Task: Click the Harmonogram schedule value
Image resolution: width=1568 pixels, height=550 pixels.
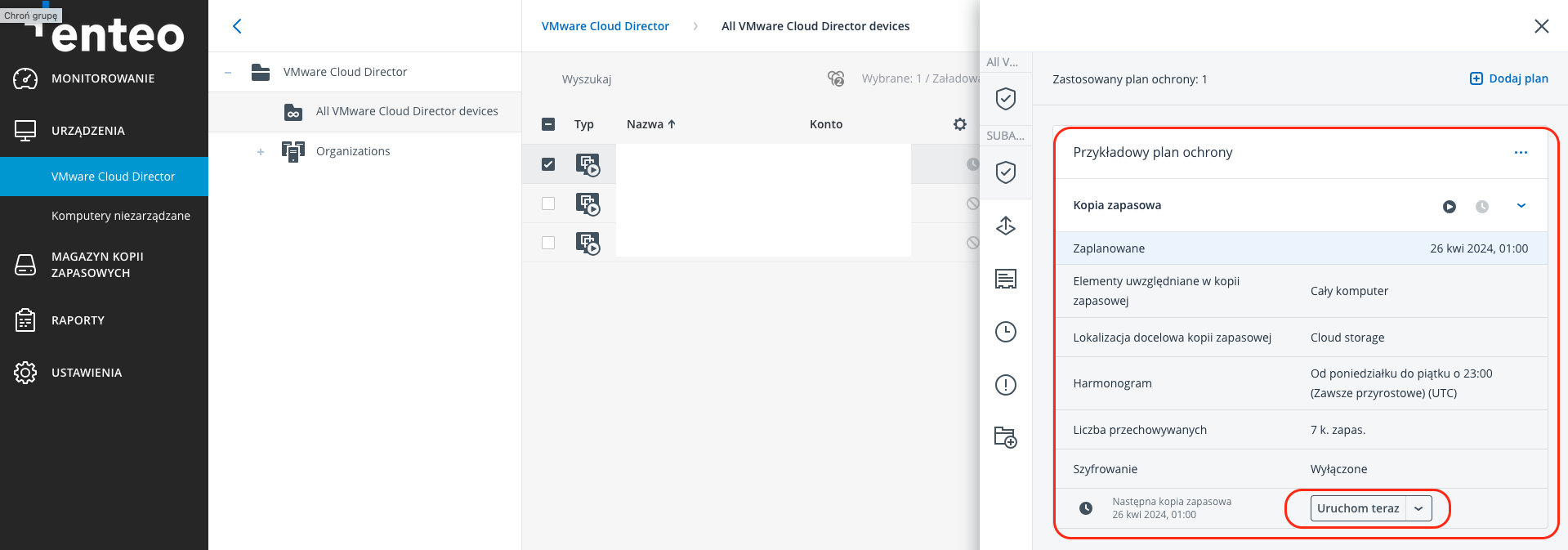Action: tap(1401, 383)
